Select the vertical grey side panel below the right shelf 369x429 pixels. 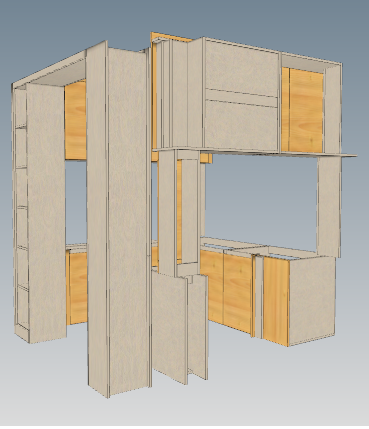point(328,207)
